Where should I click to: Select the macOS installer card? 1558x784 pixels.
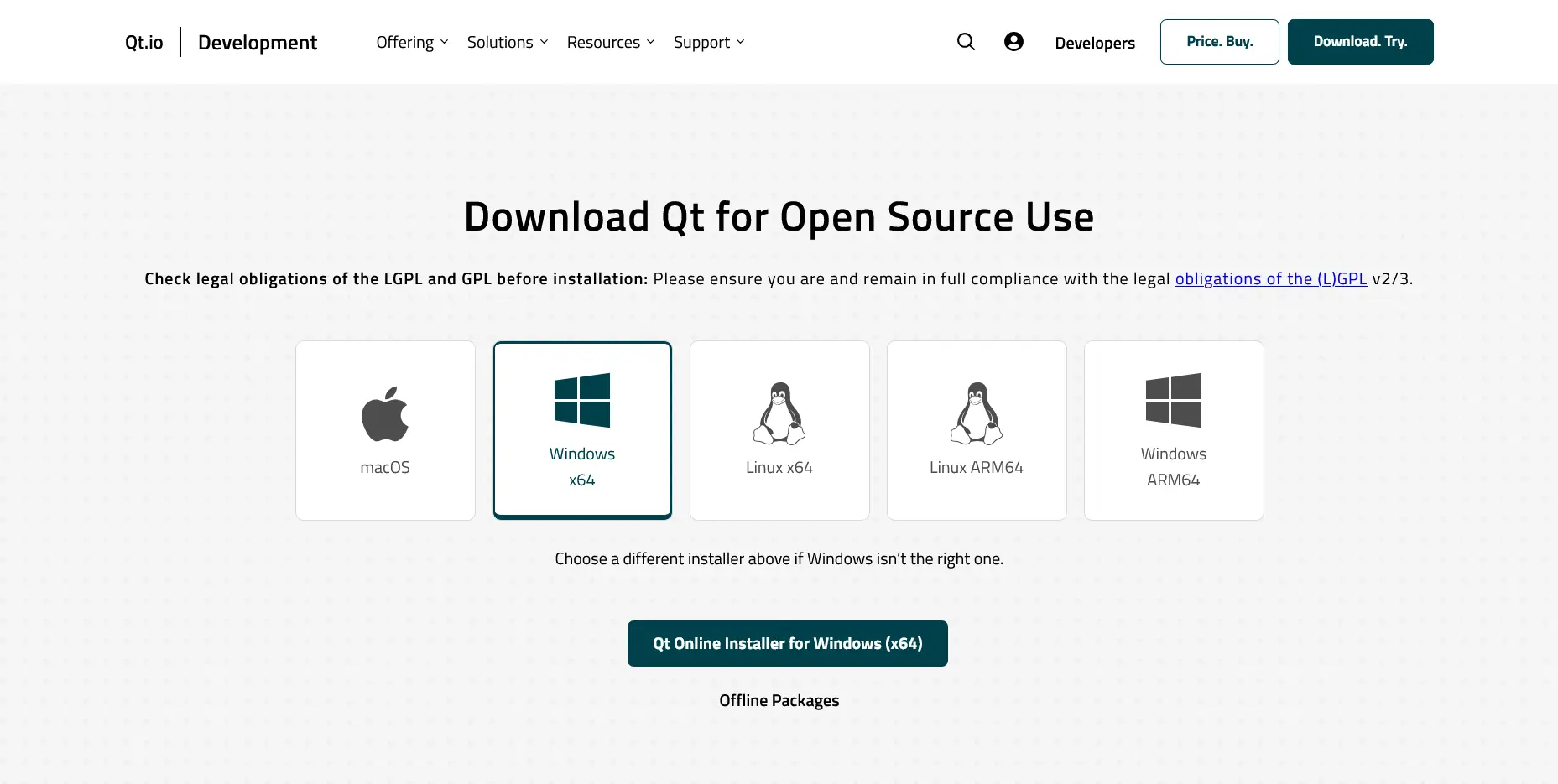click(x=385, y=430)
